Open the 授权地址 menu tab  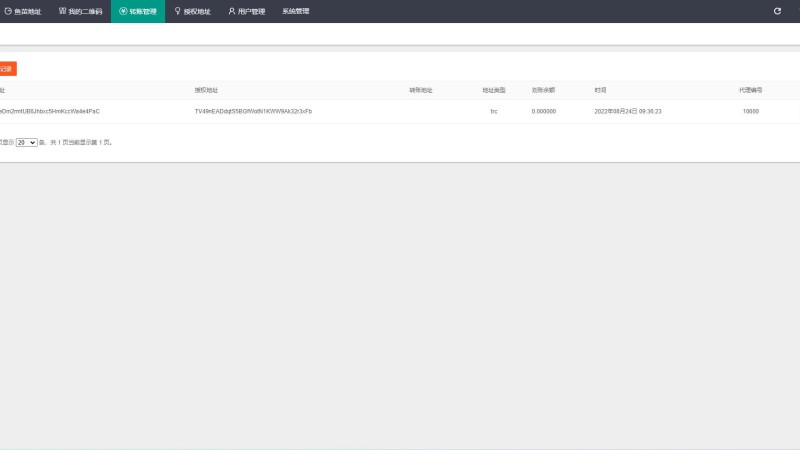[192, 11]
